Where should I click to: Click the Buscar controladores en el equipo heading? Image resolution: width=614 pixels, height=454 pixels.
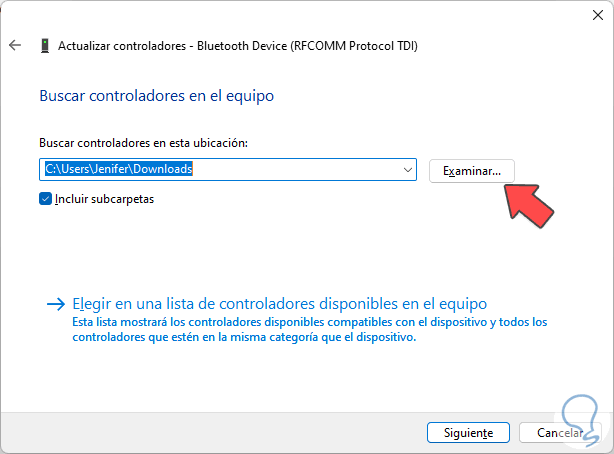[156, 96]
